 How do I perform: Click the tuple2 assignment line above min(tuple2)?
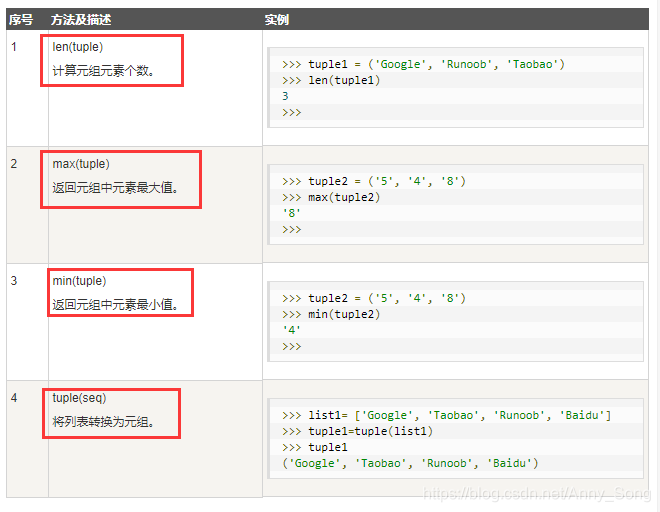coord(374,299)
